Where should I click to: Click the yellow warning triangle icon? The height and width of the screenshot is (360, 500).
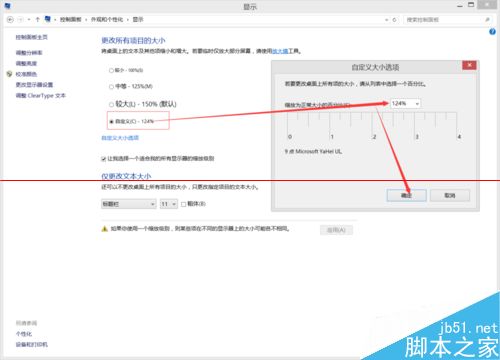pos(104,229)
